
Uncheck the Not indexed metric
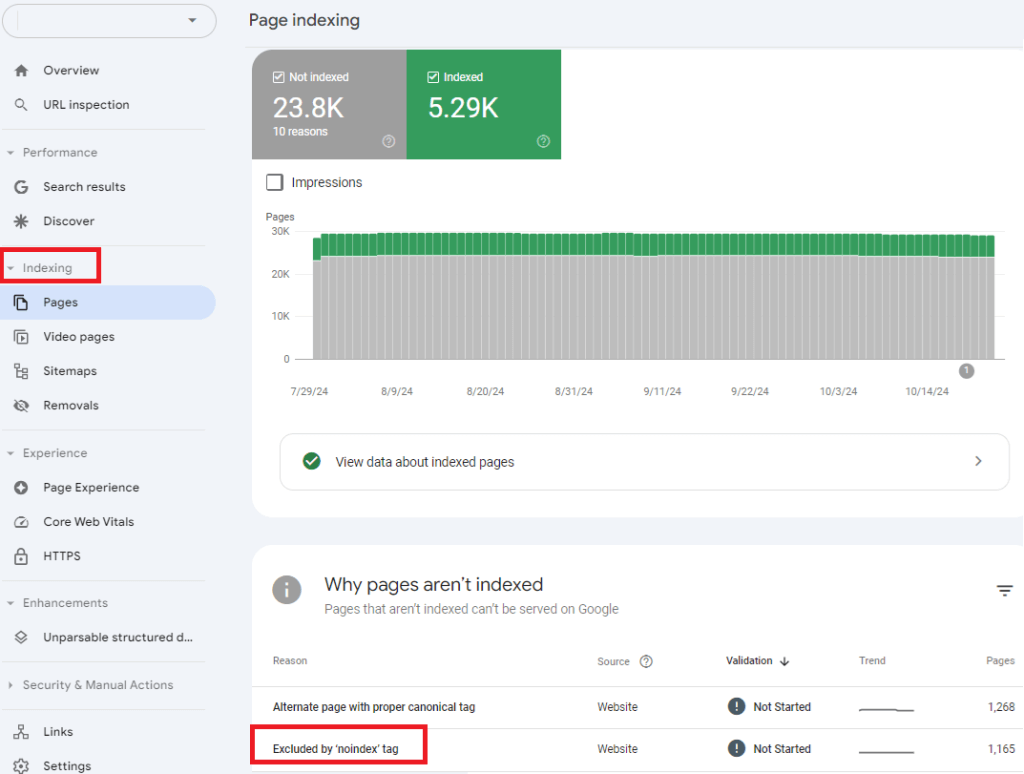(x=278, y=76)
